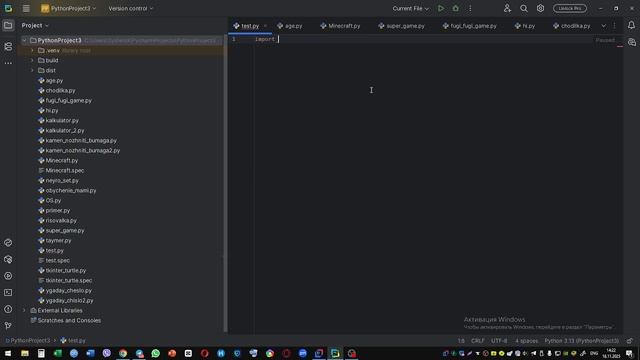Open the Problems tool window
This screenshot has height=360, width=640.
(x=8, y=309)
